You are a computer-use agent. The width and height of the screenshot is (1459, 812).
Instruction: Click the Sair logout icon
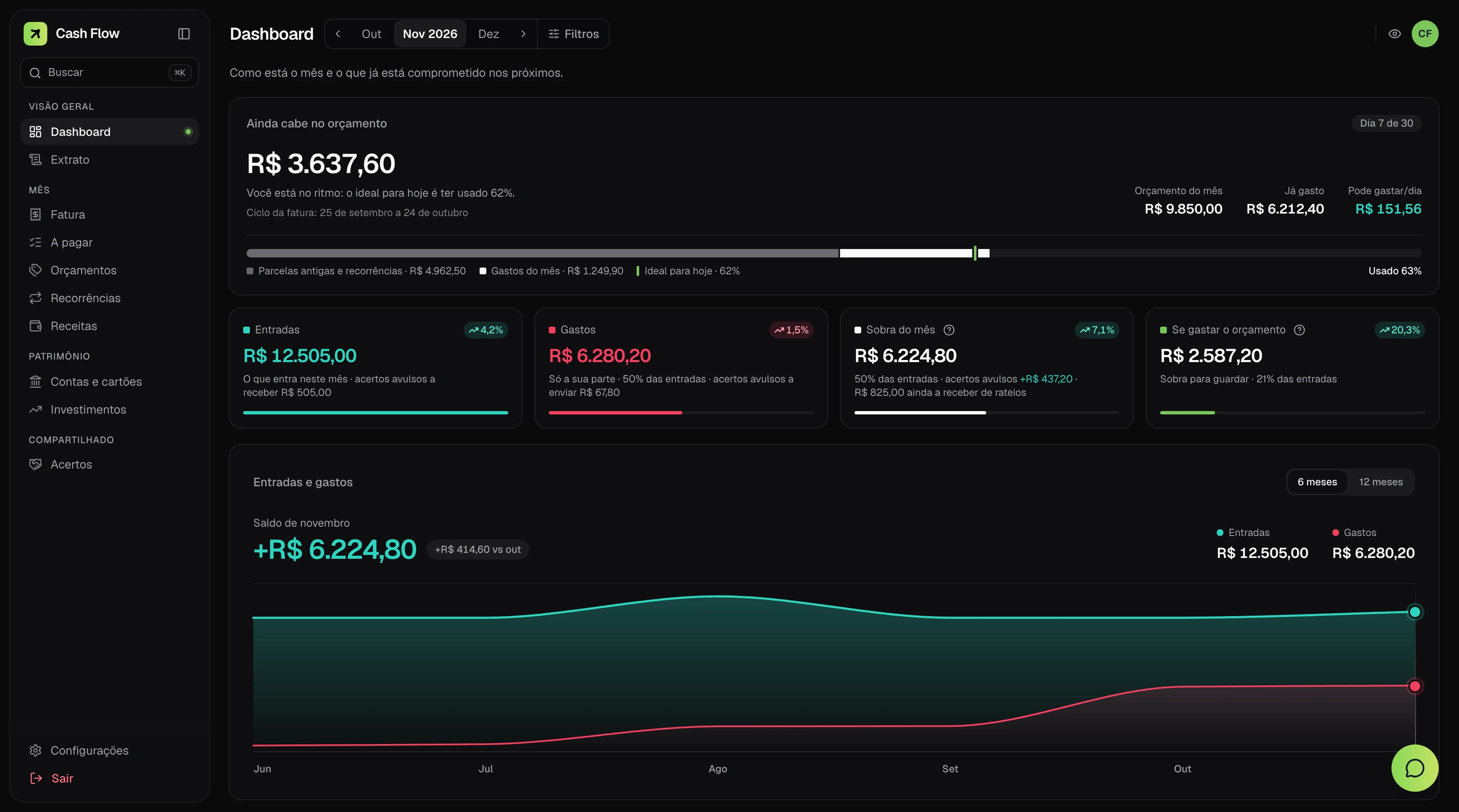(36, 778)
